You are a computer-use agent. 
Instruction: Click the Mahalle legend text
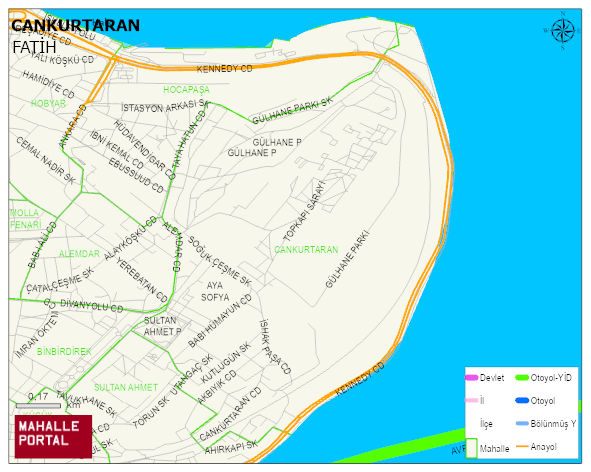(495, 449)
